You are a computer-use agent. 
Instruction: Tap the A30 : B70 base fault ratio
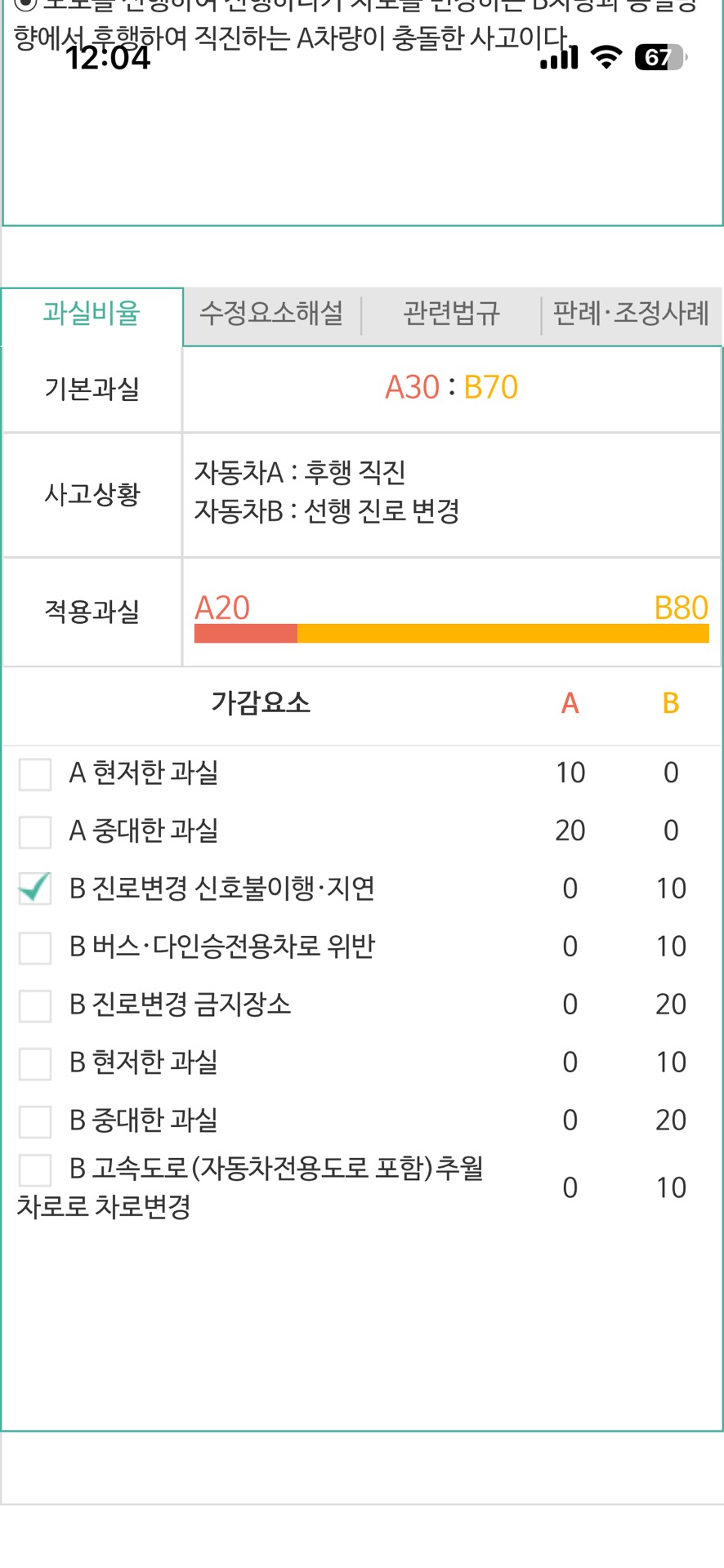[451, 387]
